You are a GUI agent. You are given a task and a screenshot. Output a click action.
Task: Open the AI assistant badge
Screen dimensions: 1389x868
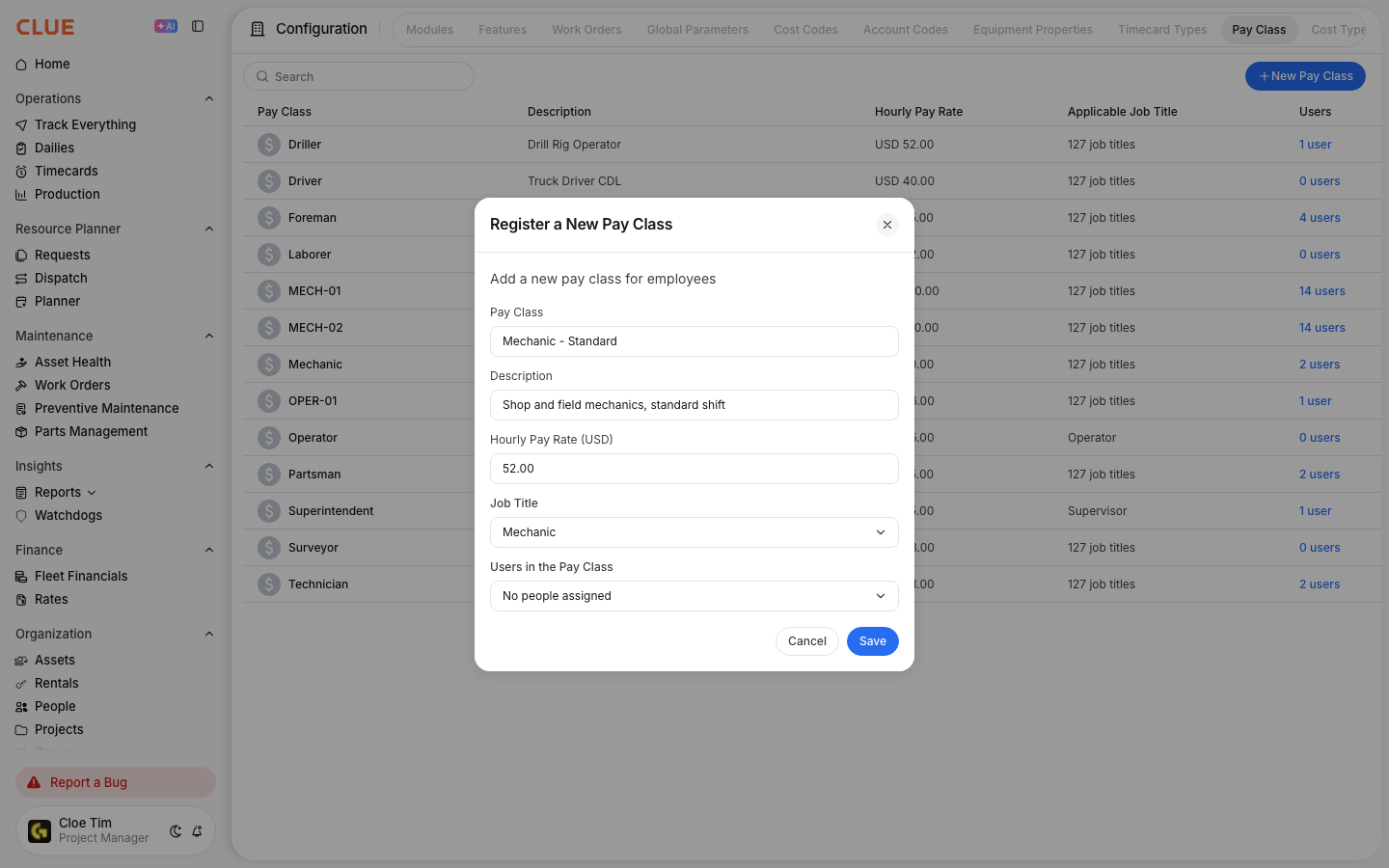pyautogui.click(x=166, y=27)
